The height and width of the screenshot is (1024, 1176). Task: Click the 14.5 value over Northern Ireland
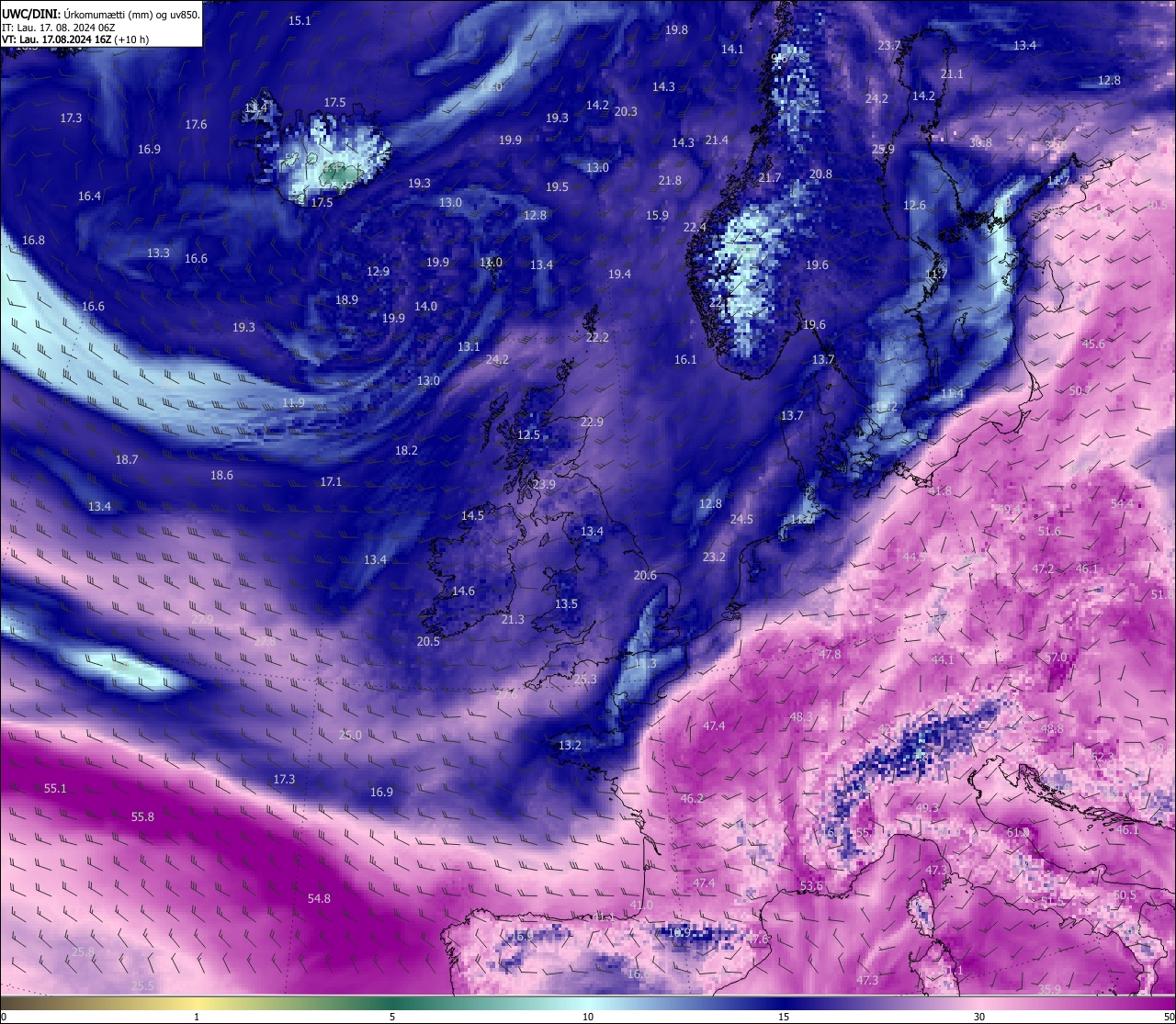(x=472, y=515)
